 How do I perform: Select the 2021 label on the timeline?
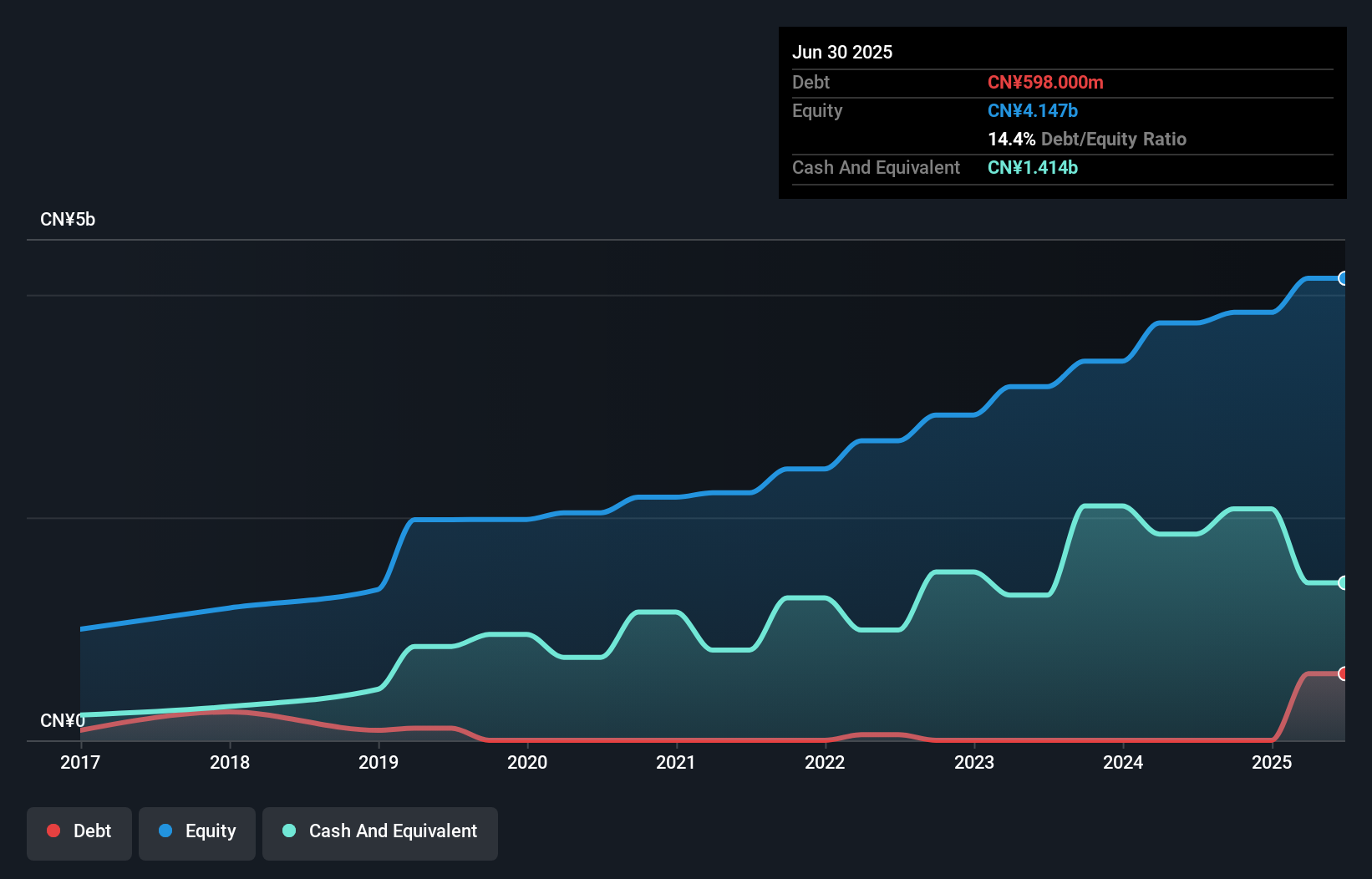click(x=677, y=762)
